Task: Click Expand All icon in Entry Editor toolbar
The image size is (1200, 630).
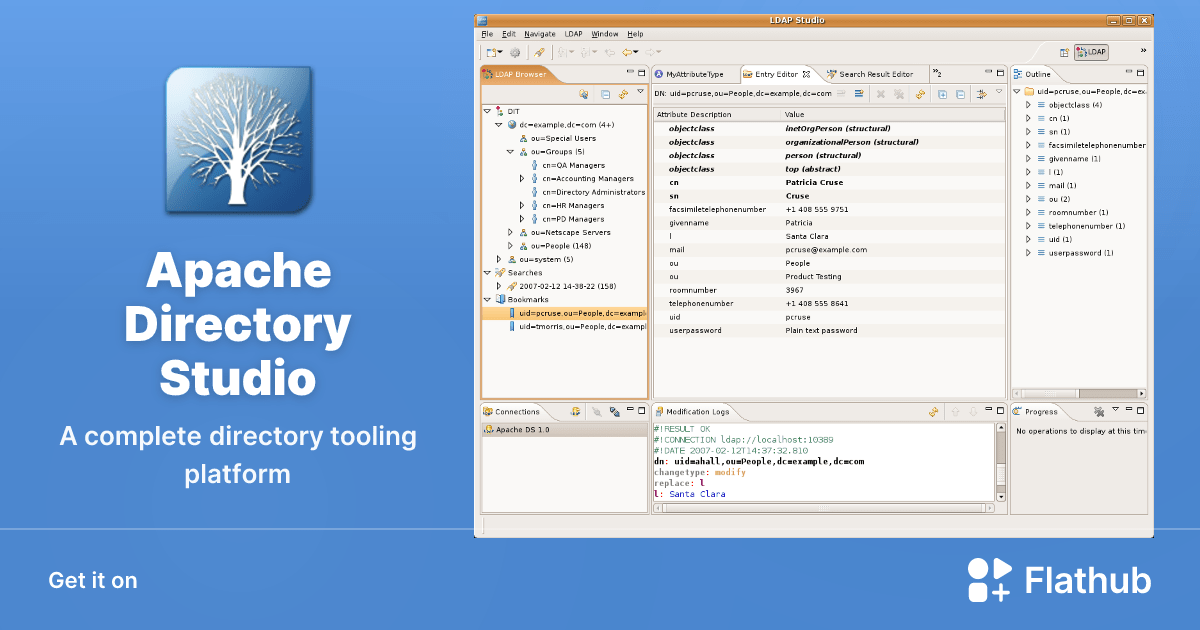Action: click(x=942, y=93)
